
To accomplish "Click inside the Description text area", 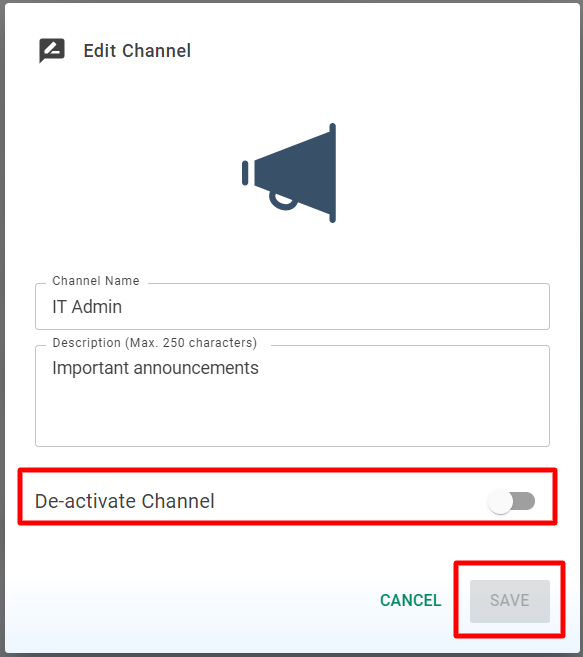I will pos(292,396).
